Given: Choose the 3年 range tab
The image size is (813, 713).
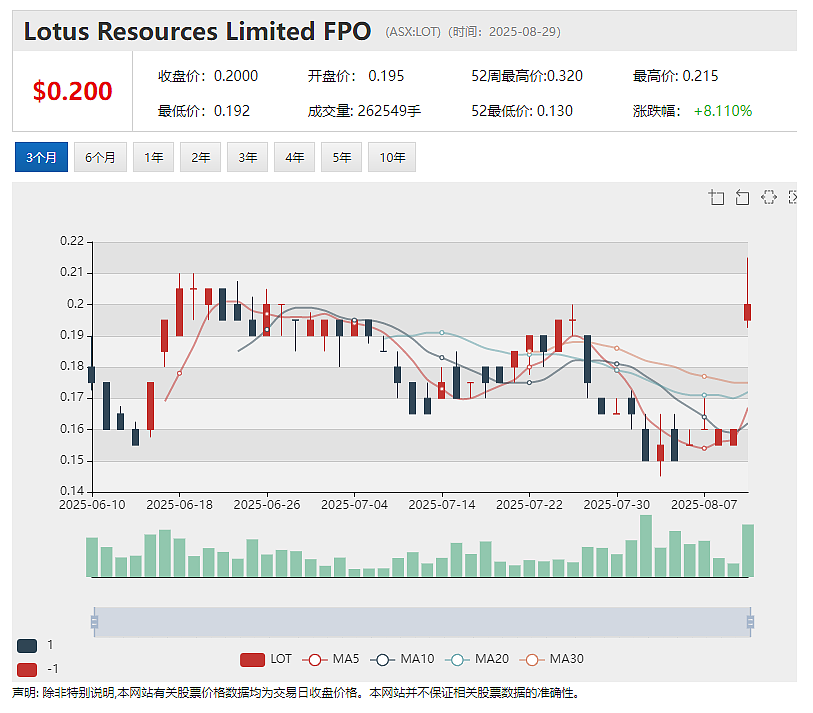Looking at the screenshot, I should coord(247,157).
